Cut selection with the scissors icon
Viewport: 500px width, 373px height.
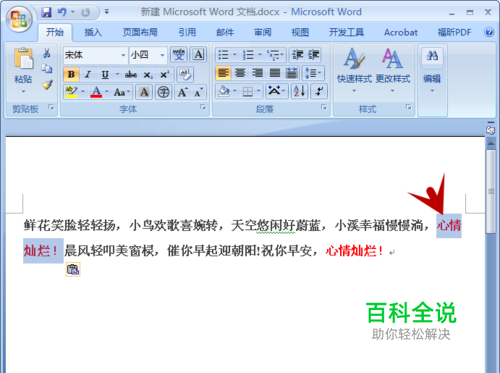47,53
